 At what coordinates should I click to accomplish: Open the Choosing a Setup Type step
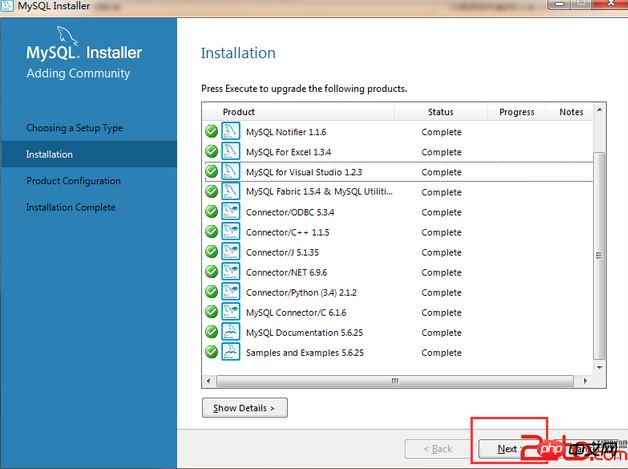(74, 128)
